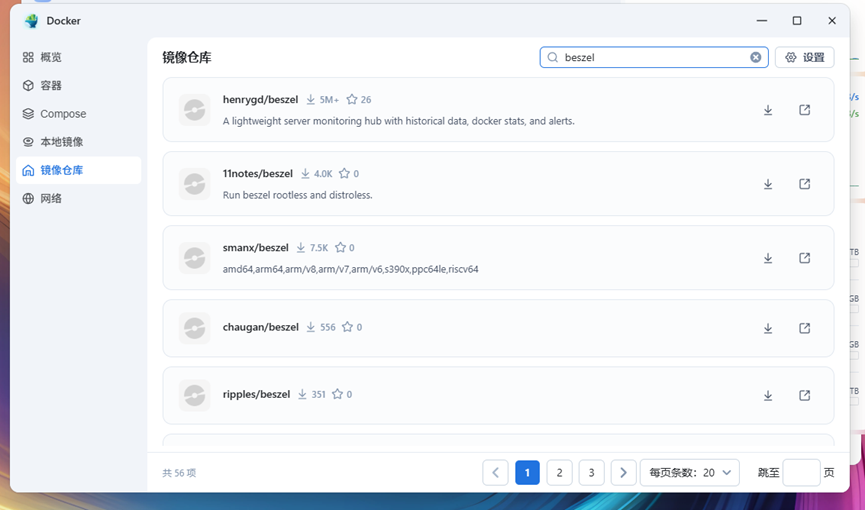Select page 1 in pagination
865x510 pixels.
(x=527, y=472)
